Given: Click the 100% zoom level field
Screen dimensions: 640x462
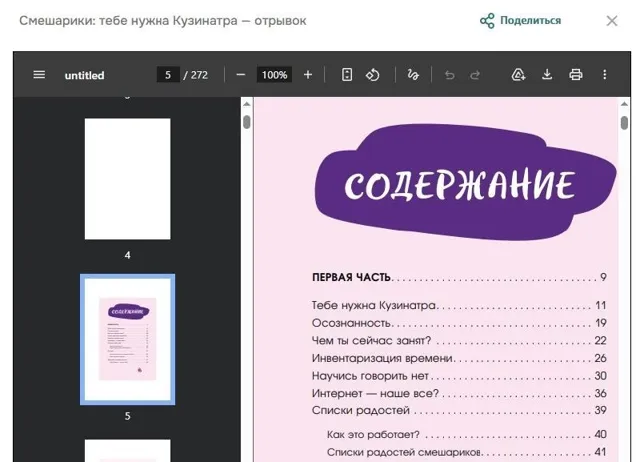Looking at the screenshot, I should [274, 75].
